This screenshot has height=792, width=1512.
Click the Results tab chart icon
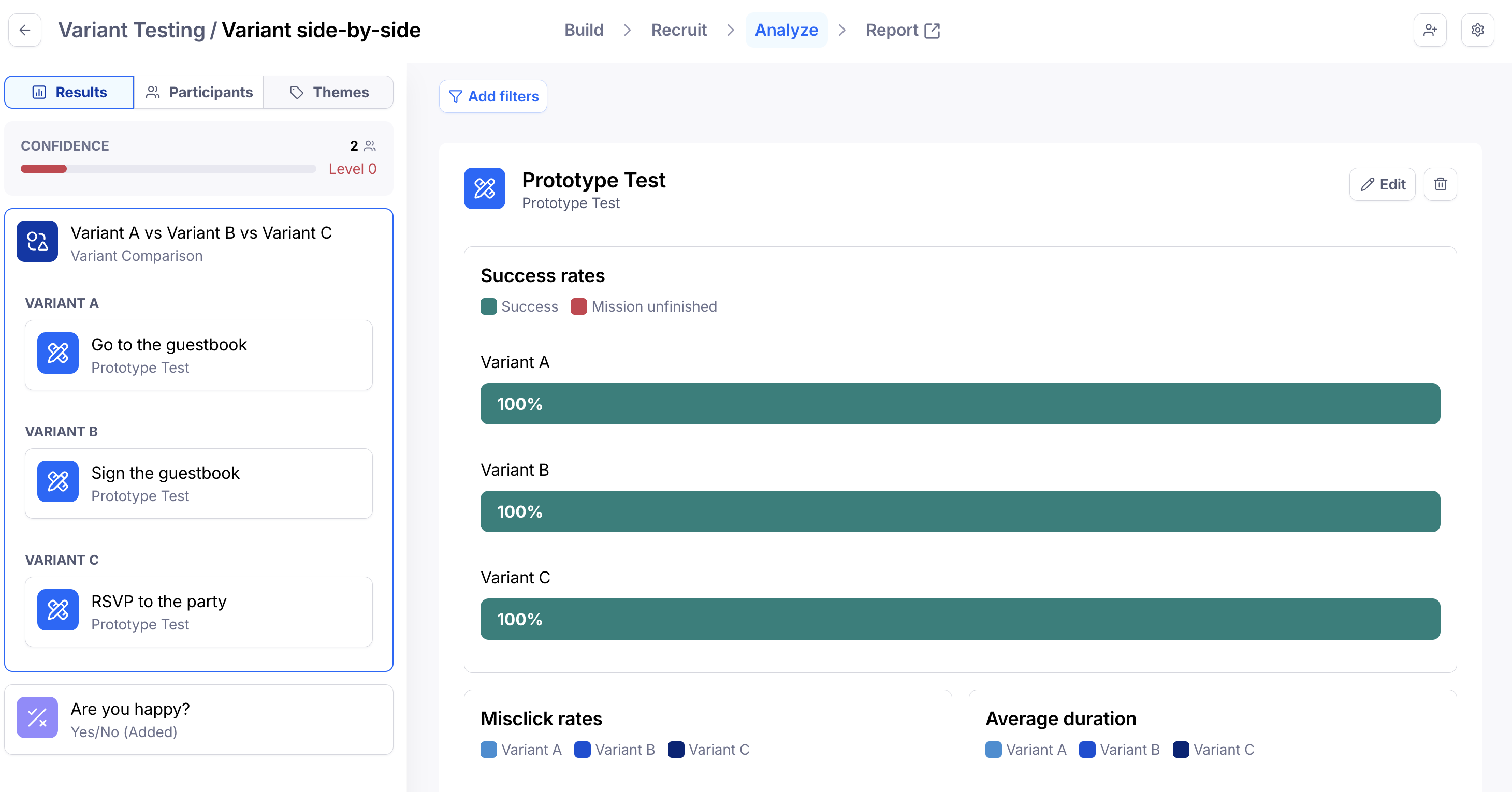39,92
